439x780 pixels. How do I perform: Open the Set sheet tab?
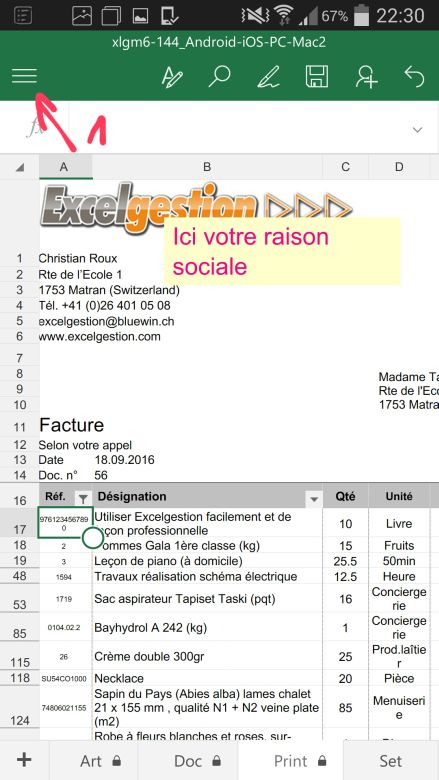pyautogui.click(x=391, y=761)
